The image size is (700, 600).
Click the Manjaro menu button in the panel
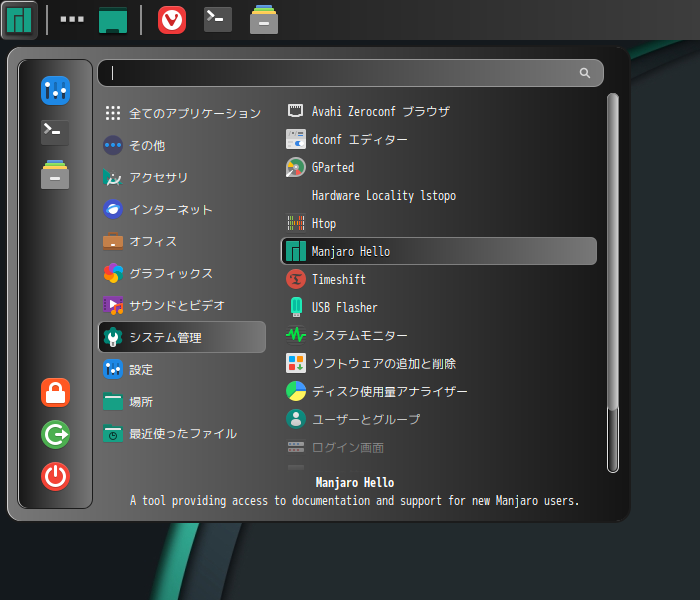19,20
